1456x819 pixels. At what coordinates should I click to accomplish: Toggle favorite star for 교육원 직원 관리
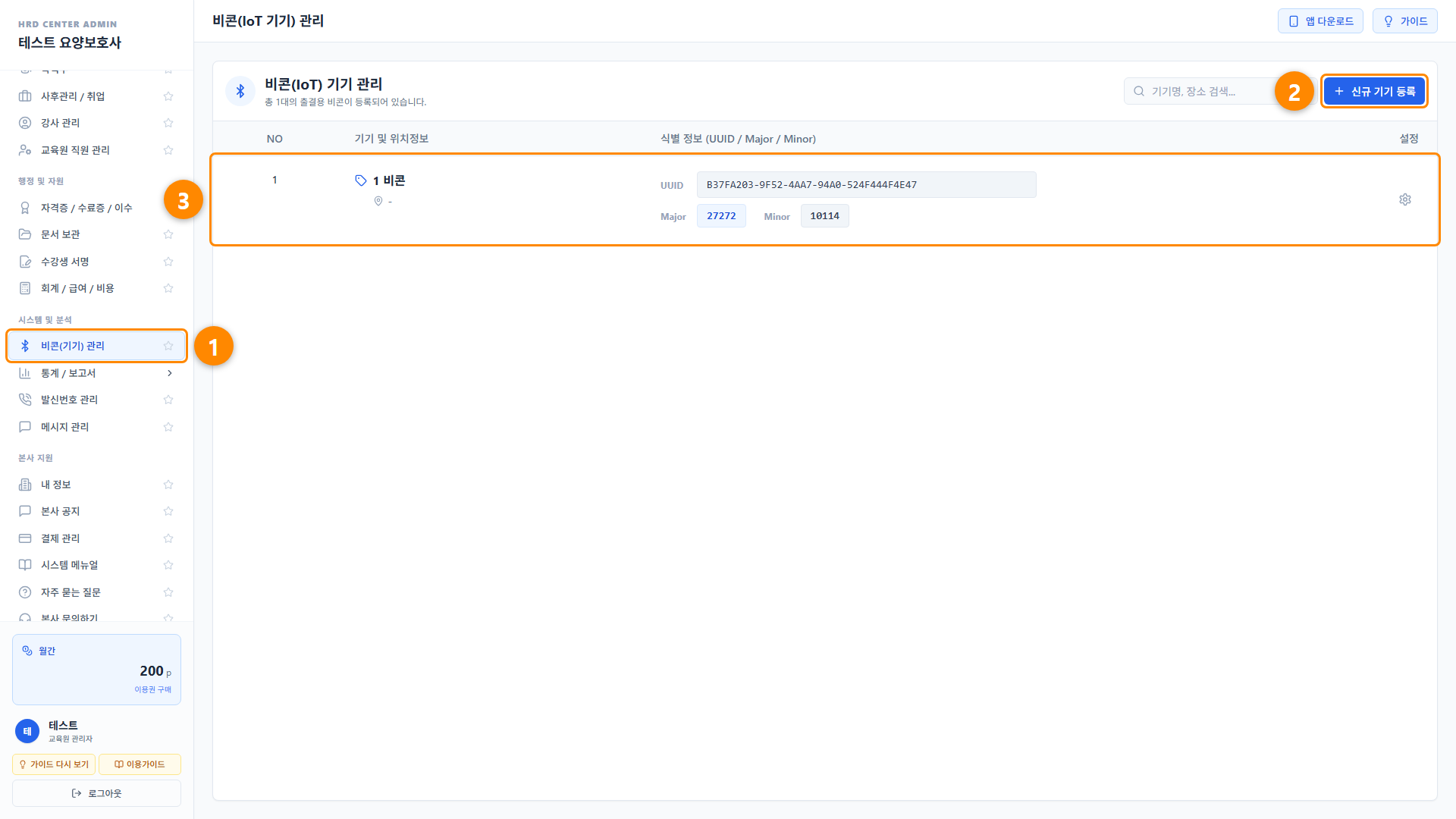[168, 150]
